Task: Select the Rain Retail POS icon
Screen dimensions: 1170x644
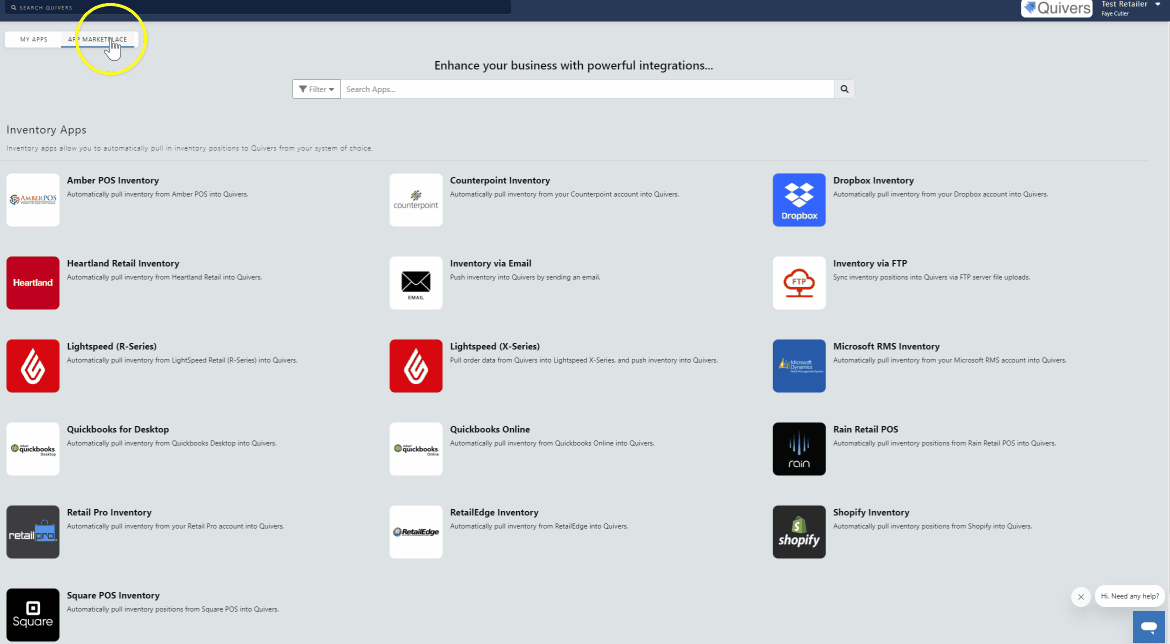Action: click(799, 449)
